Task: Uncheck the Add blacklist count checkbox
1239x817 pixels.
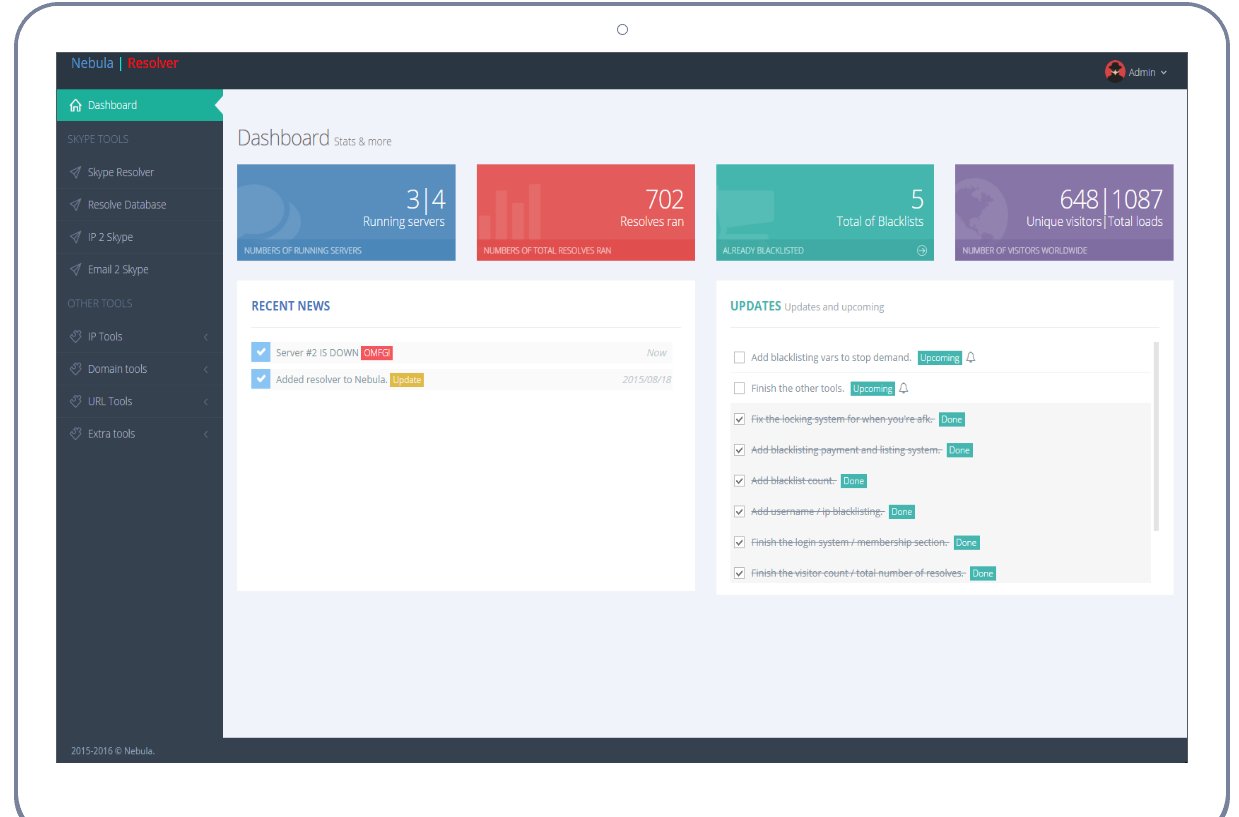Action: 739,481
